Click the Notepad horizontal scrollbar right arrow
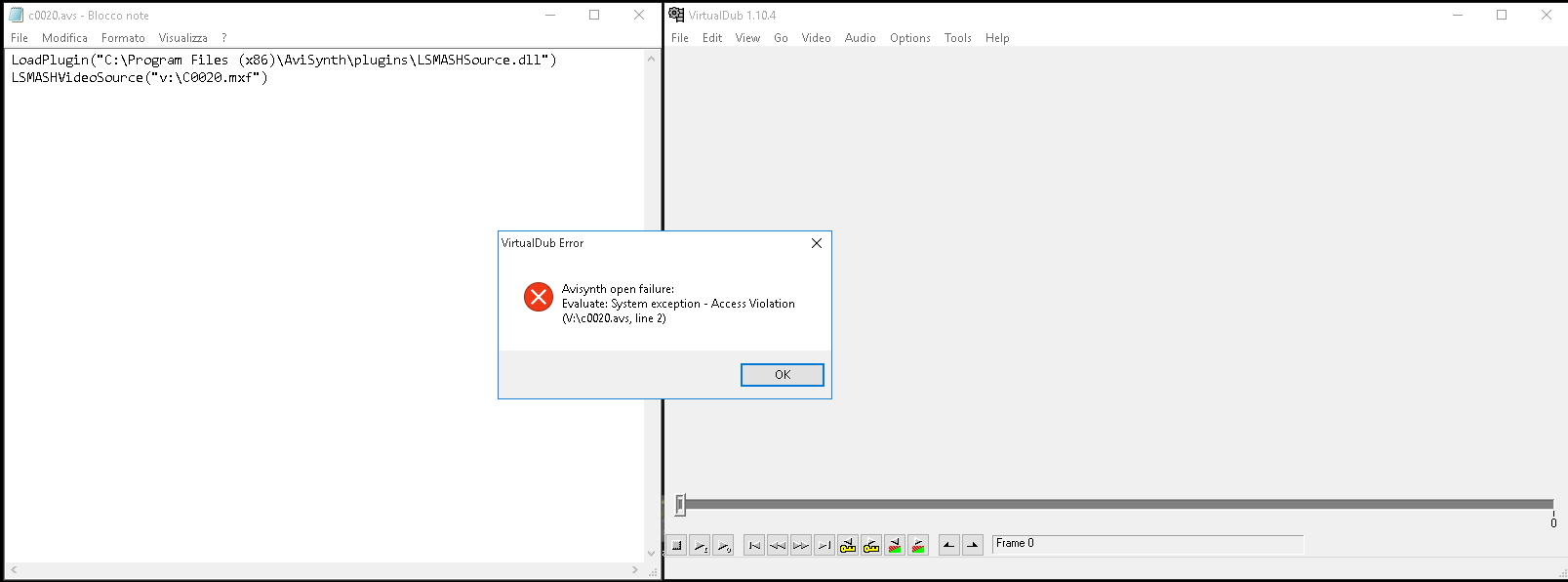Image resolution: width=1568 pixels, height=582 pixels. click(x=635, y=570)
